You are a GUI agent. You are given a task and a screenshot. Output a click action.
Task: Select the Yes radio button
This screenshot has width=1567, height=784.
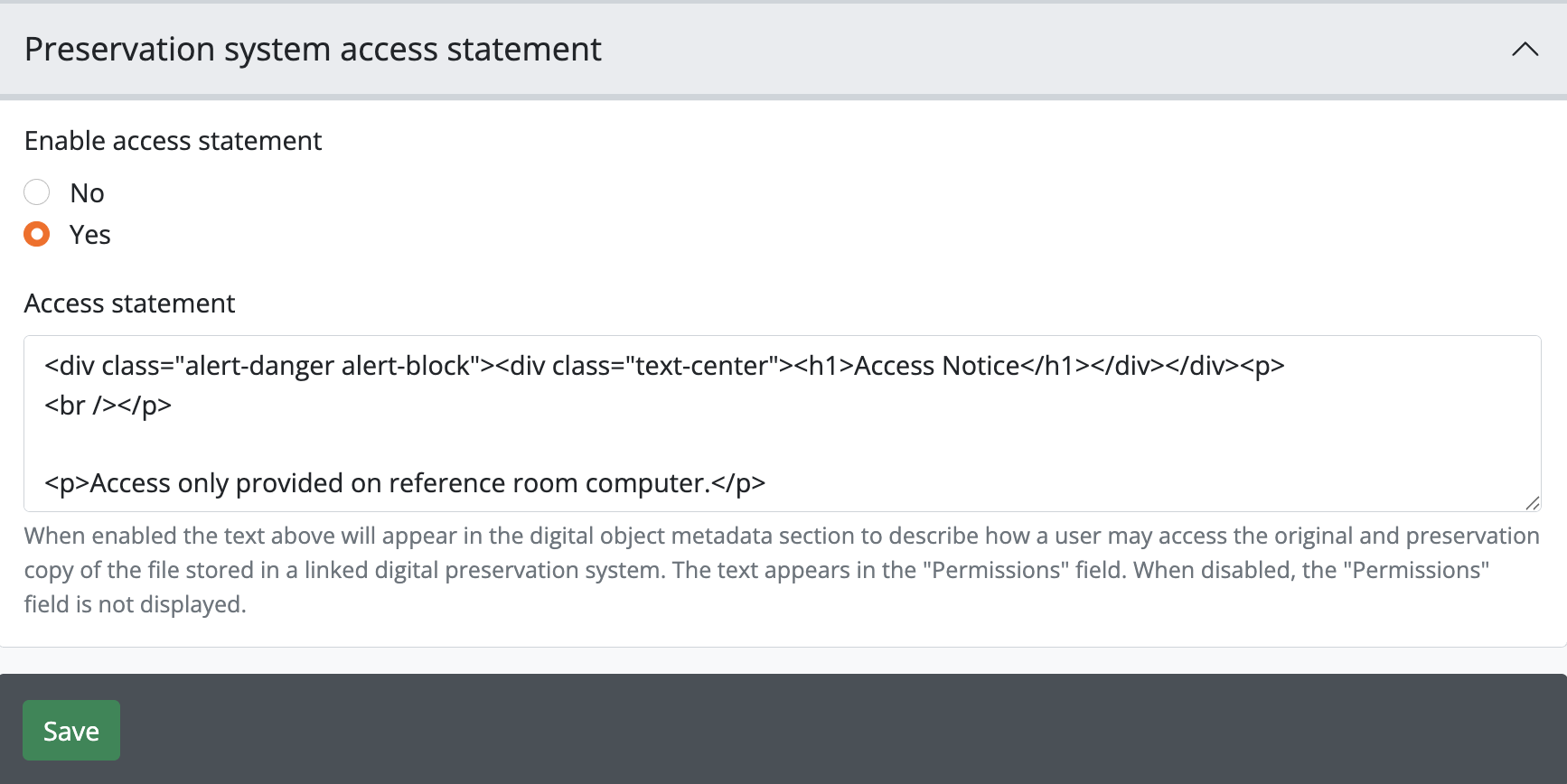click(37, 235)
